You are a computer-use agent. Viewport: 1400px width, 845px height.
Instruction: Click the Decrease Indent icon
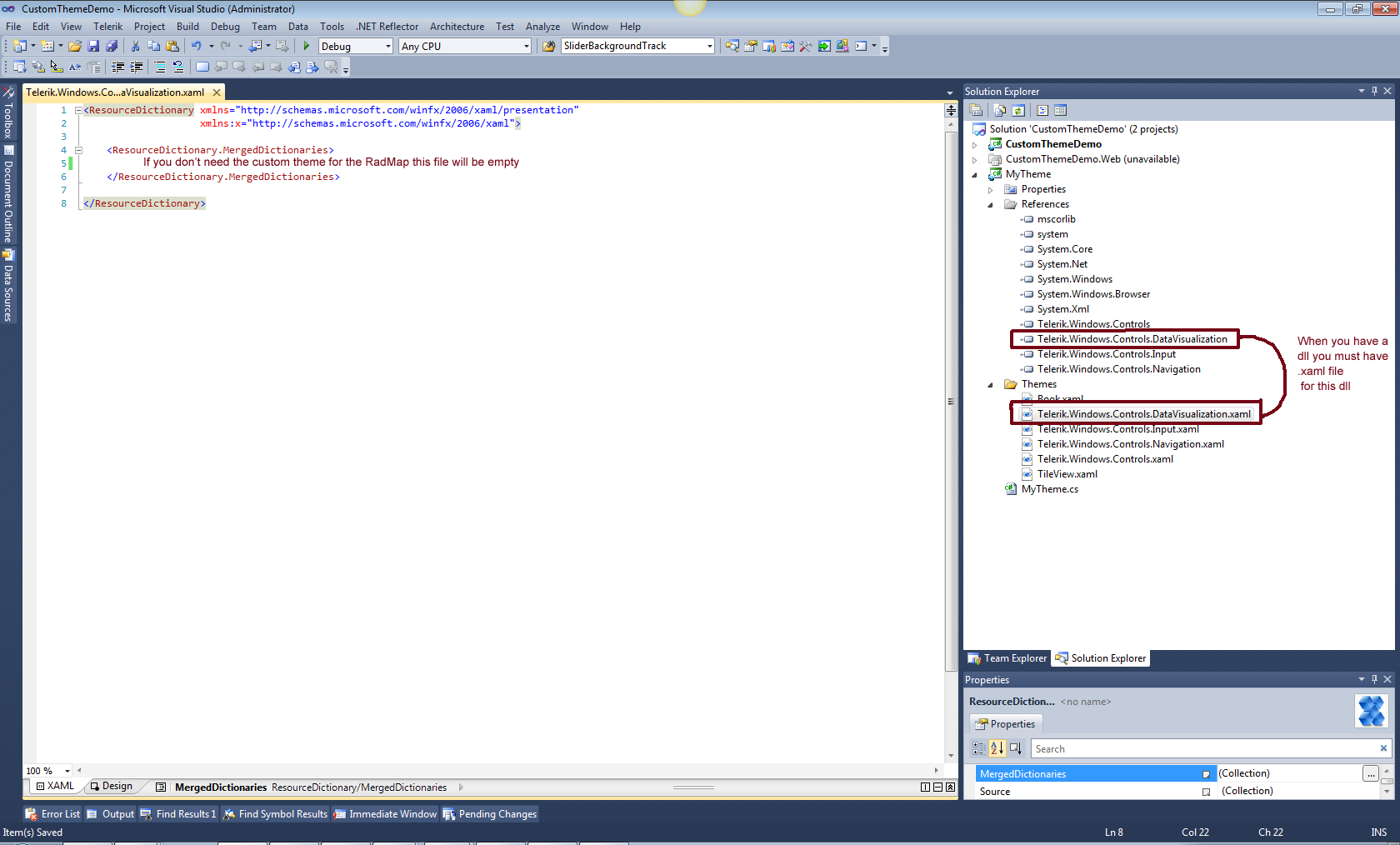[x=117, y=67]
